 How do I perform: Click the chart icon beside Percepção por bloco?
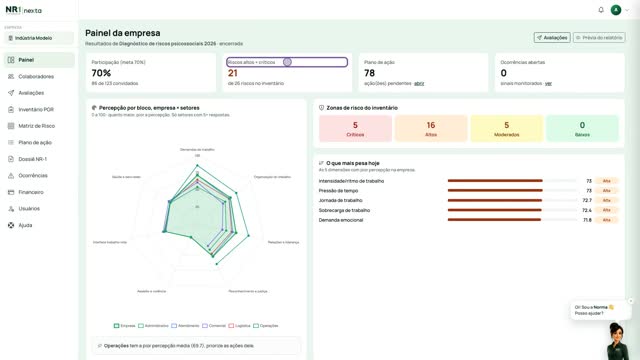94,108
